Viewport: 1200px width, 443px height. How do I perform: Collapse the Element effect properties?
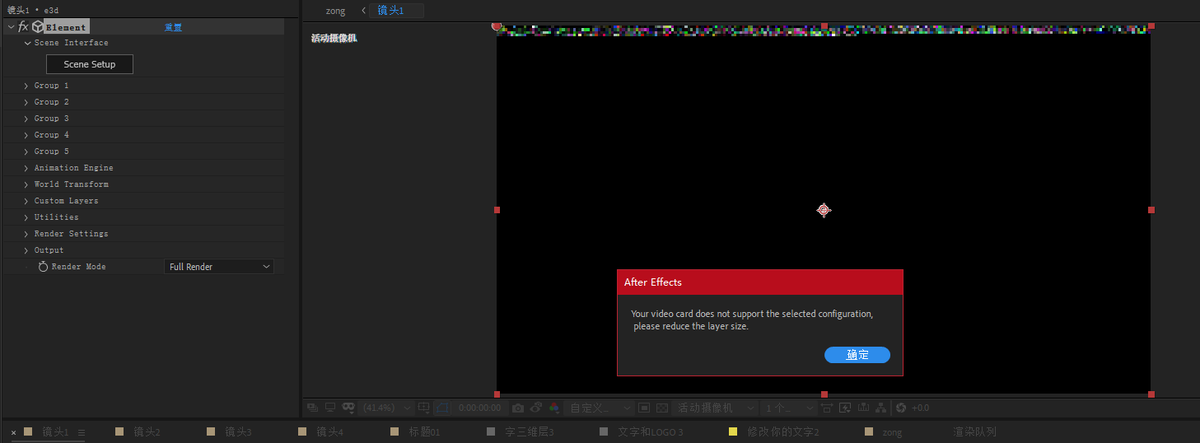tap(11, 27)
